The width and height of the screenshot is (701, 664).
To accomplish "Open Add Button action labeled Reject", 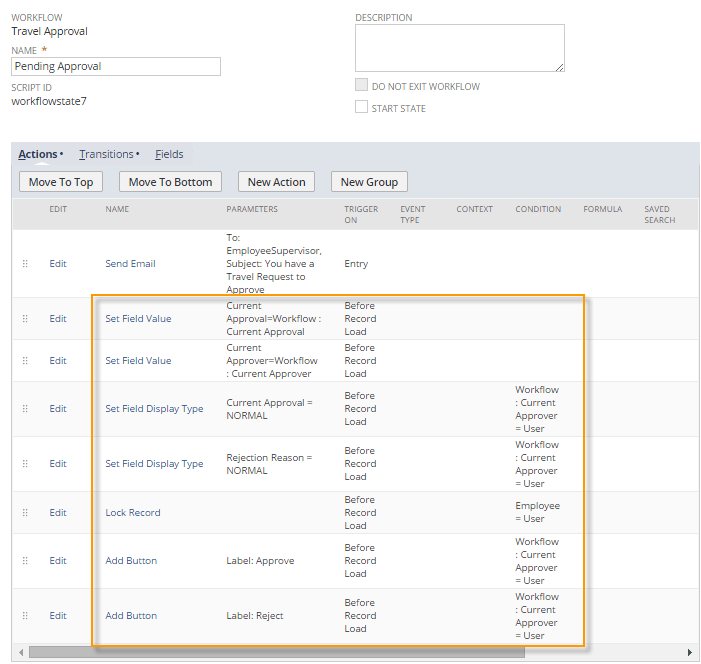I will [x=131, y=616].
